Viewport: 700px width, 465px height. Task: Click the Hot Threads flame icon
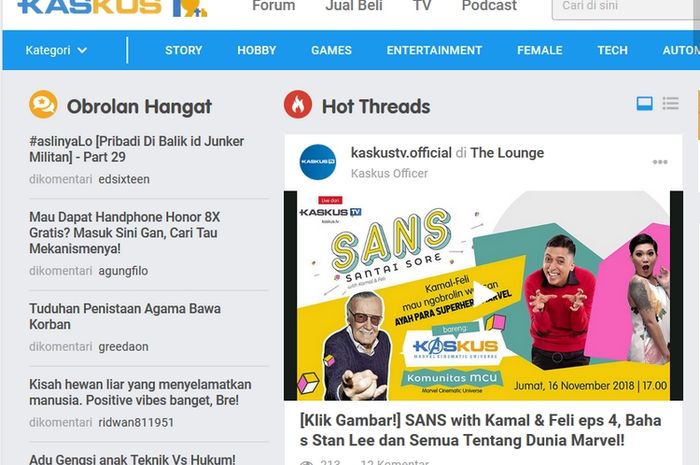coord(298,104)
